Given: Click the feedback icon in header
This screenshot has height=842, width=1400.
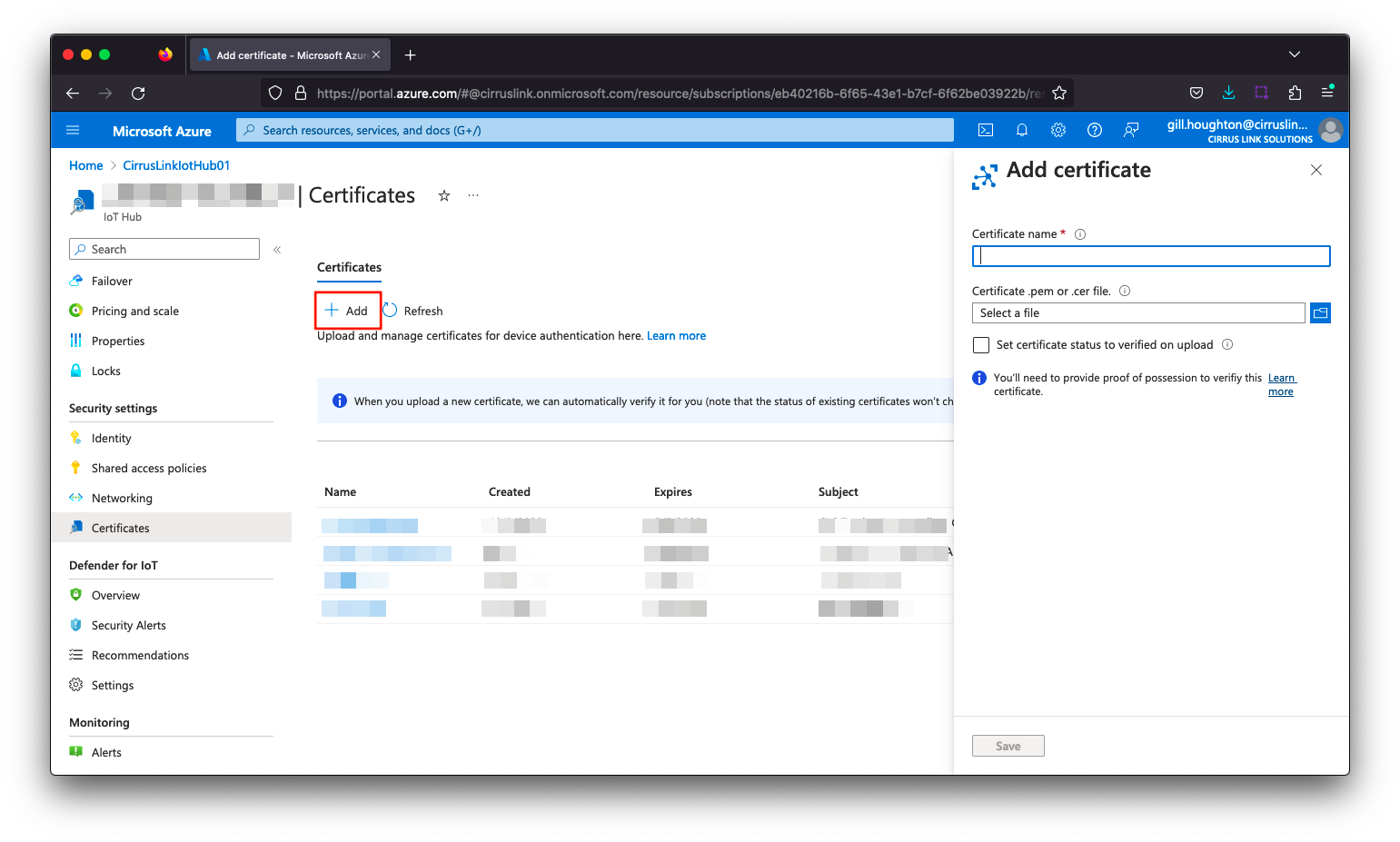Looking at the screenshot, I should (x=1130, y=130).
